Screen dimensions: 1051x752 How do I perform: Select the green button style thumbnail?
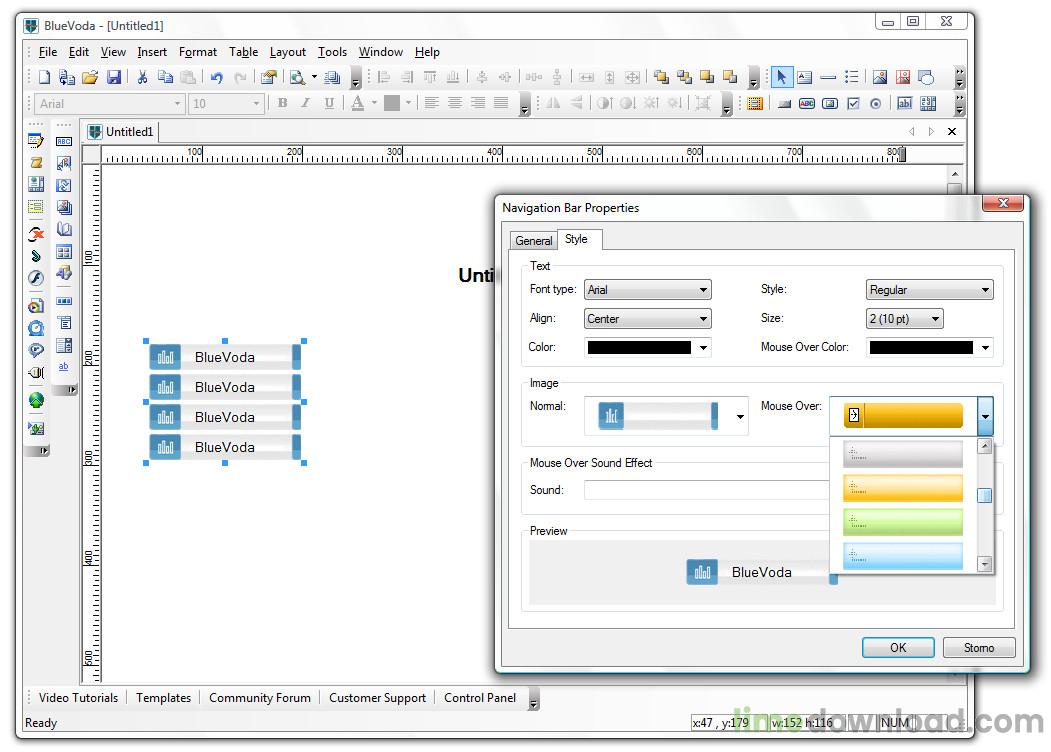point(900,521)
